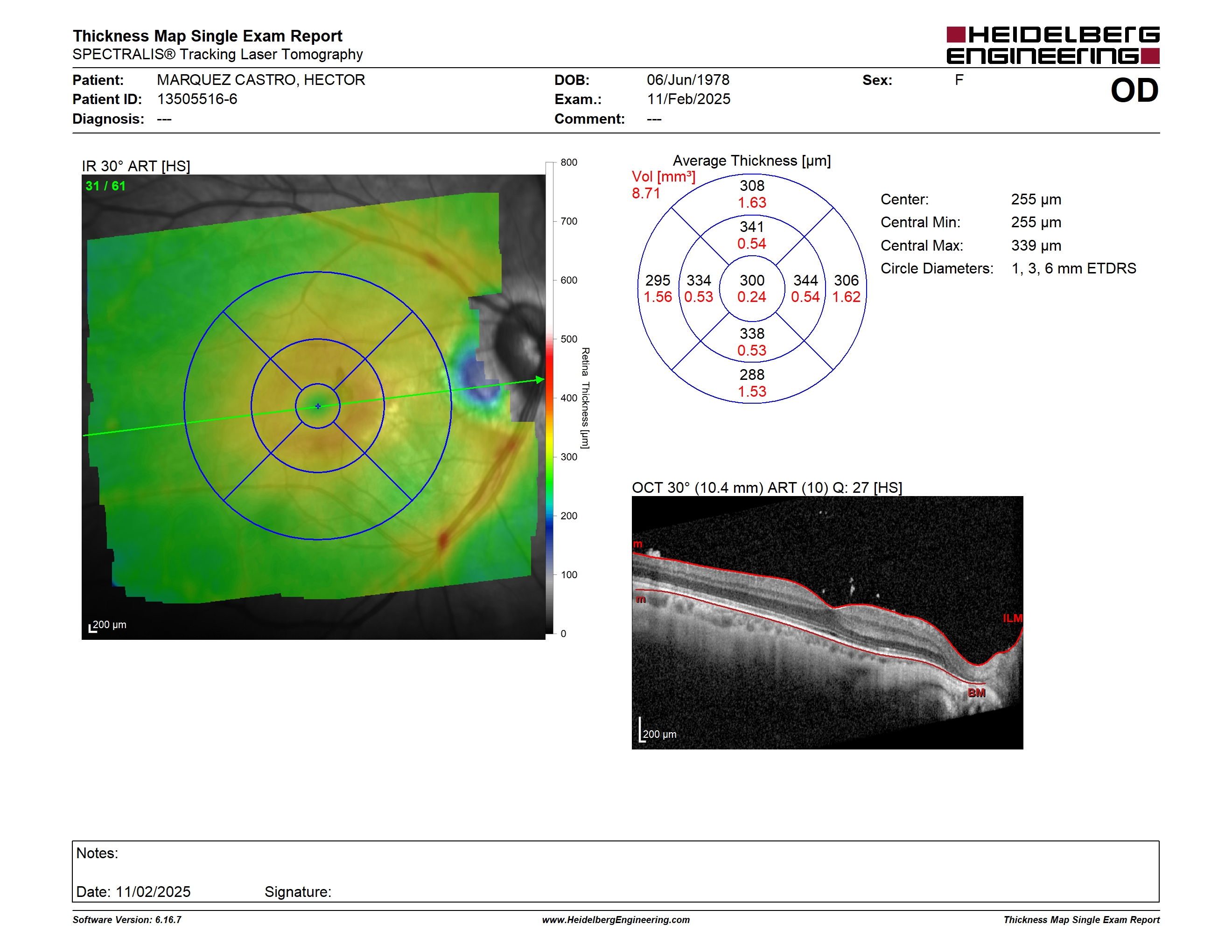Click the OCT B-scan image

(x=827, y=623)
